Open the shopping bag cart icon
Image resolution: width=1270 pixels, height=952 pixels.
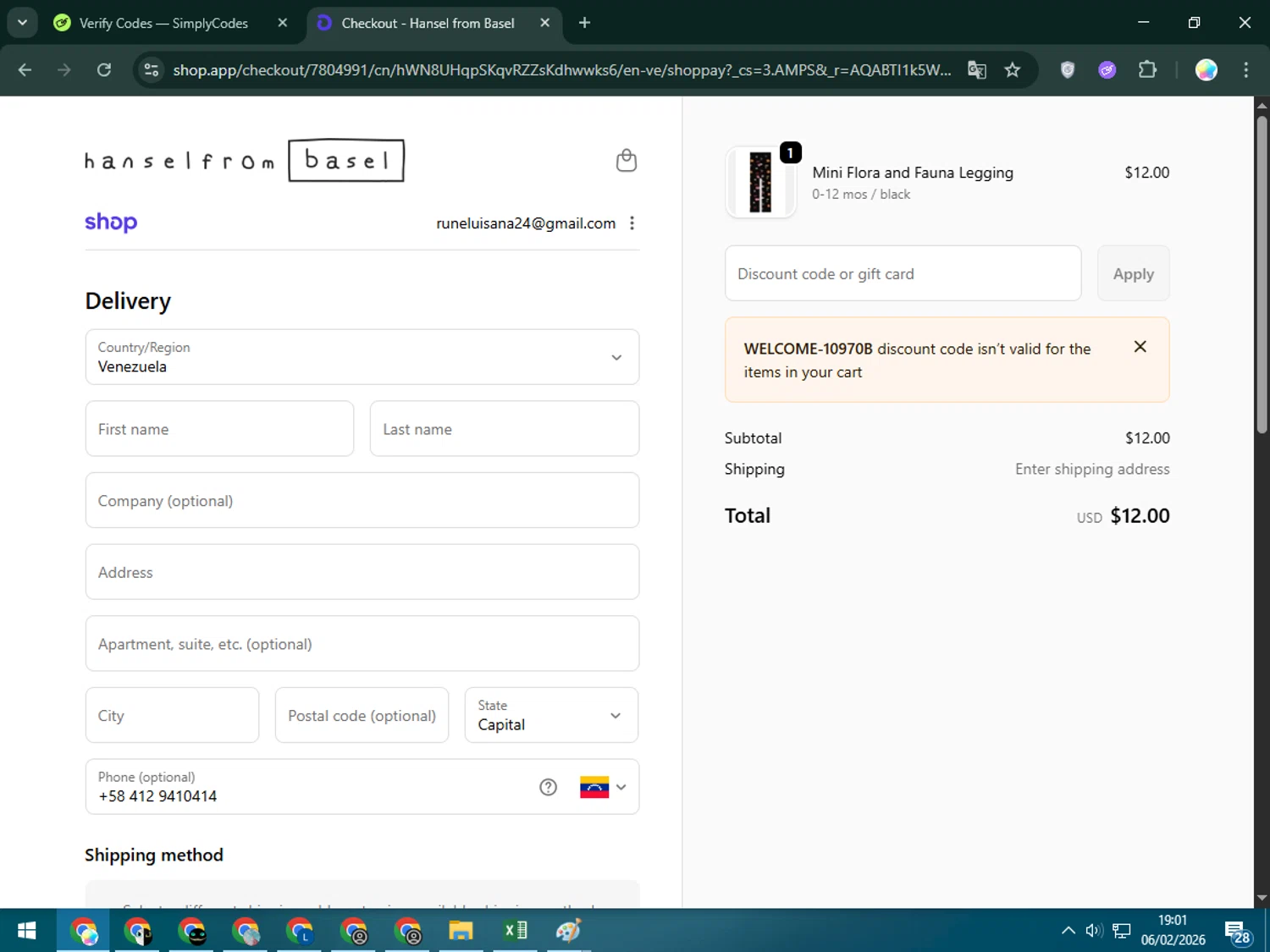pyautogui.click(x=626, y=160)
